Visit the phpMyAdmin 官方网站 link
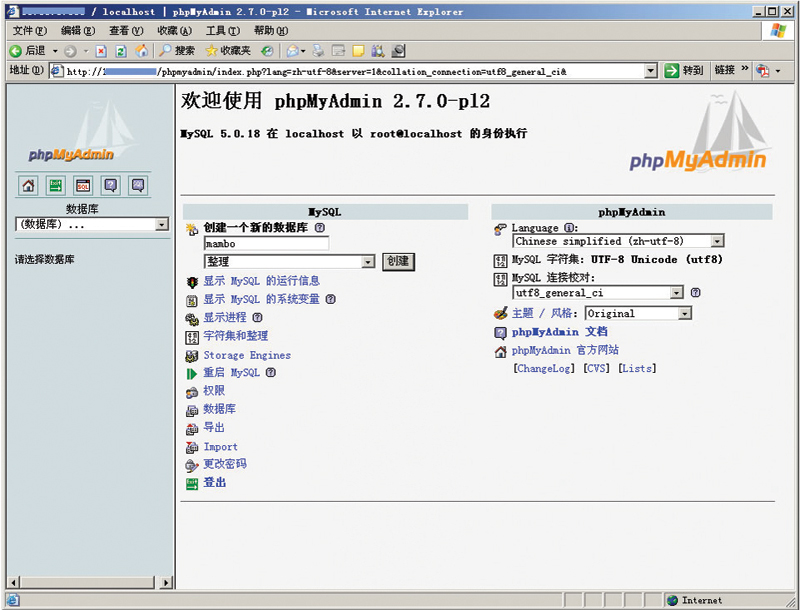Screen dimensions: 800x610 565,350
